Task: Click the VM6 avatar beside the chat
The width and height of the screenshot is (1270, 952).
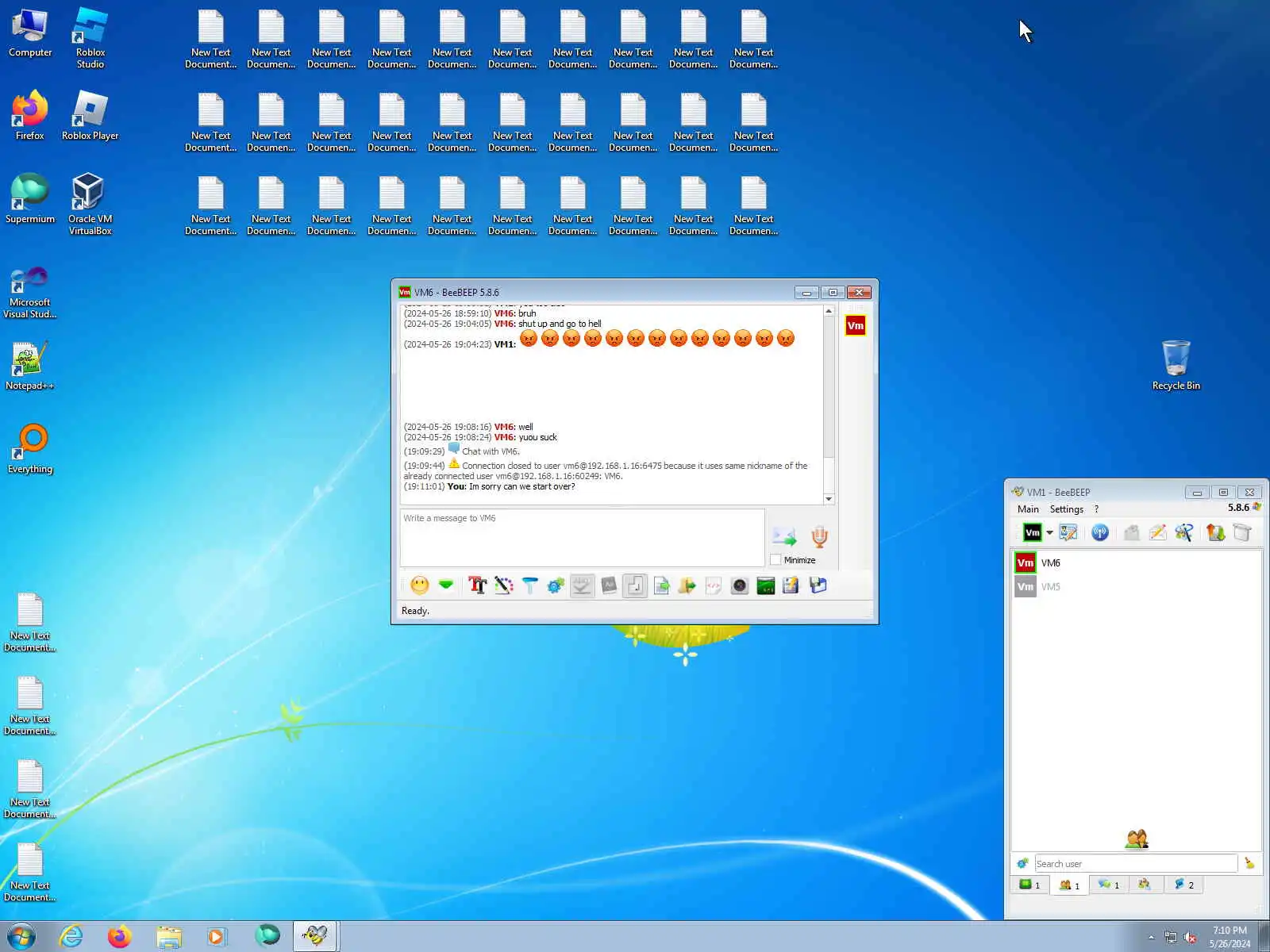Action: (856, 326)
